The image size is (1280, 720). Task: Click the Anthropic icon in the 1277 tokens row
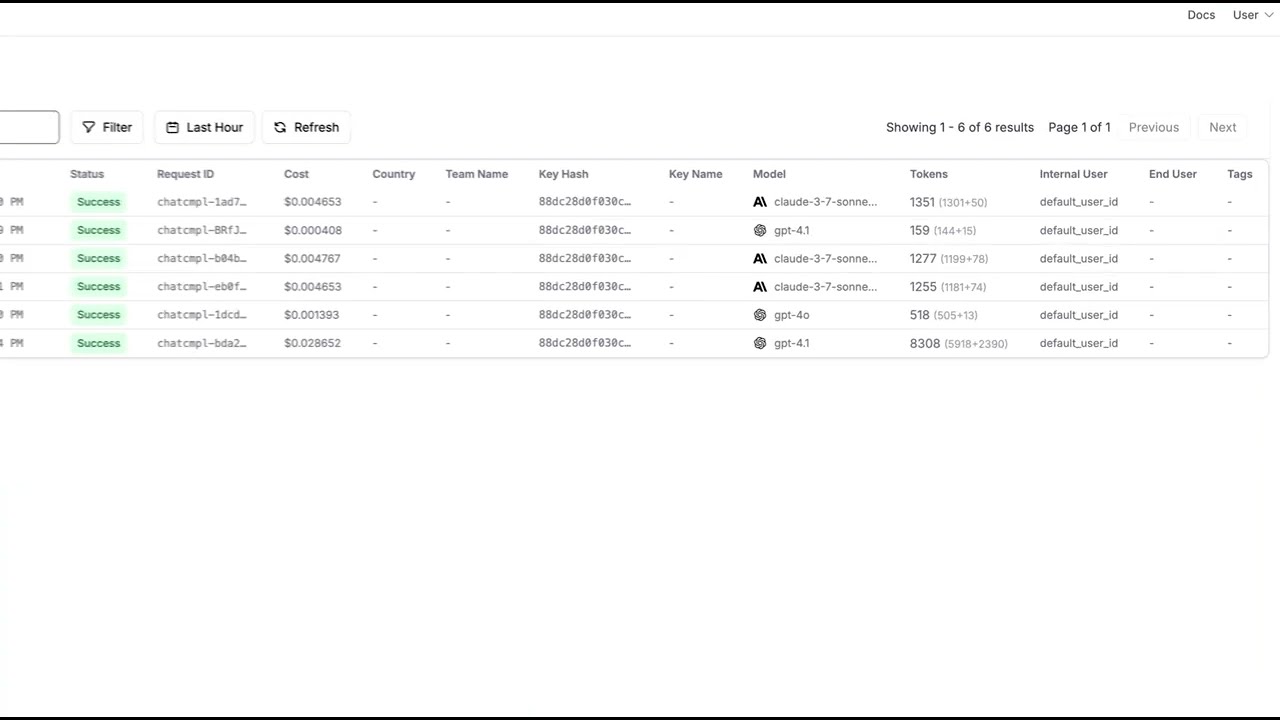(760, 258)
